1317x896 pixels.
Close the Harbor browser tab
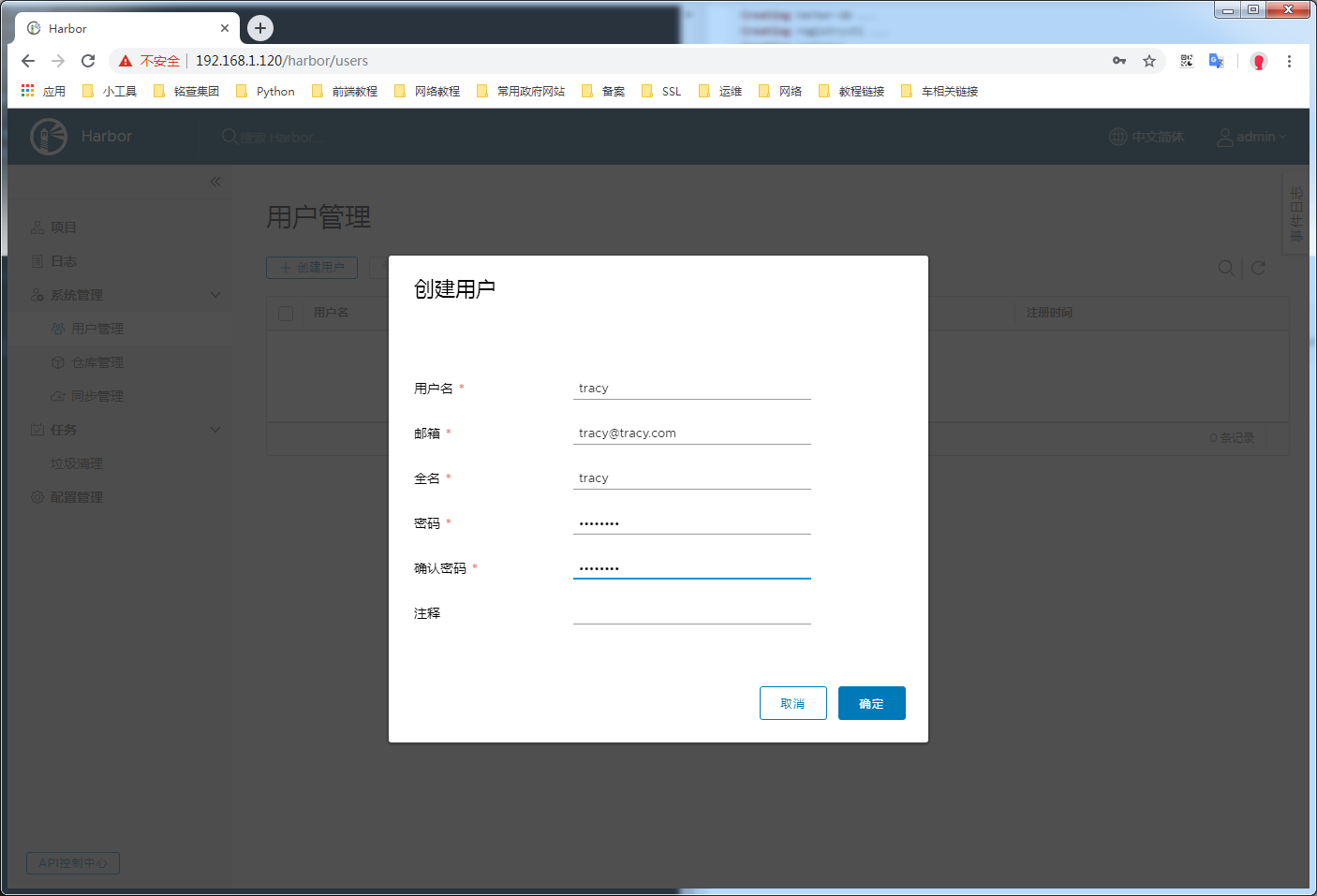coord(225,28)
